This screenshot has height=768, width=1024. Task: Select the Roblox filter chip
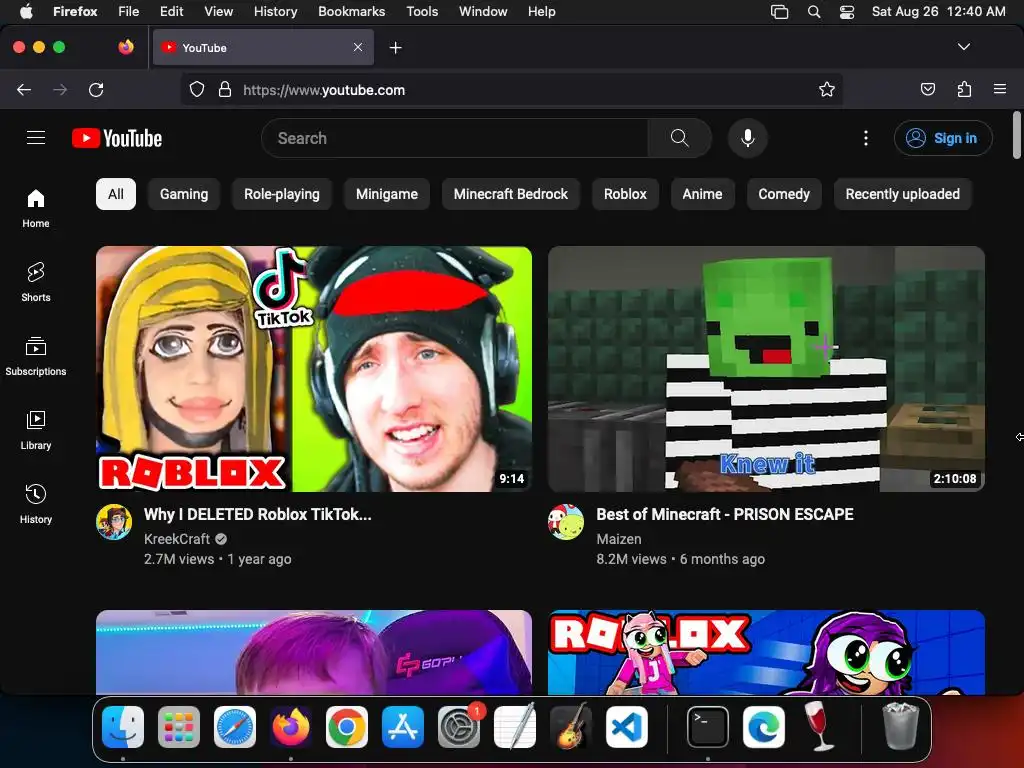coord(625,194)
